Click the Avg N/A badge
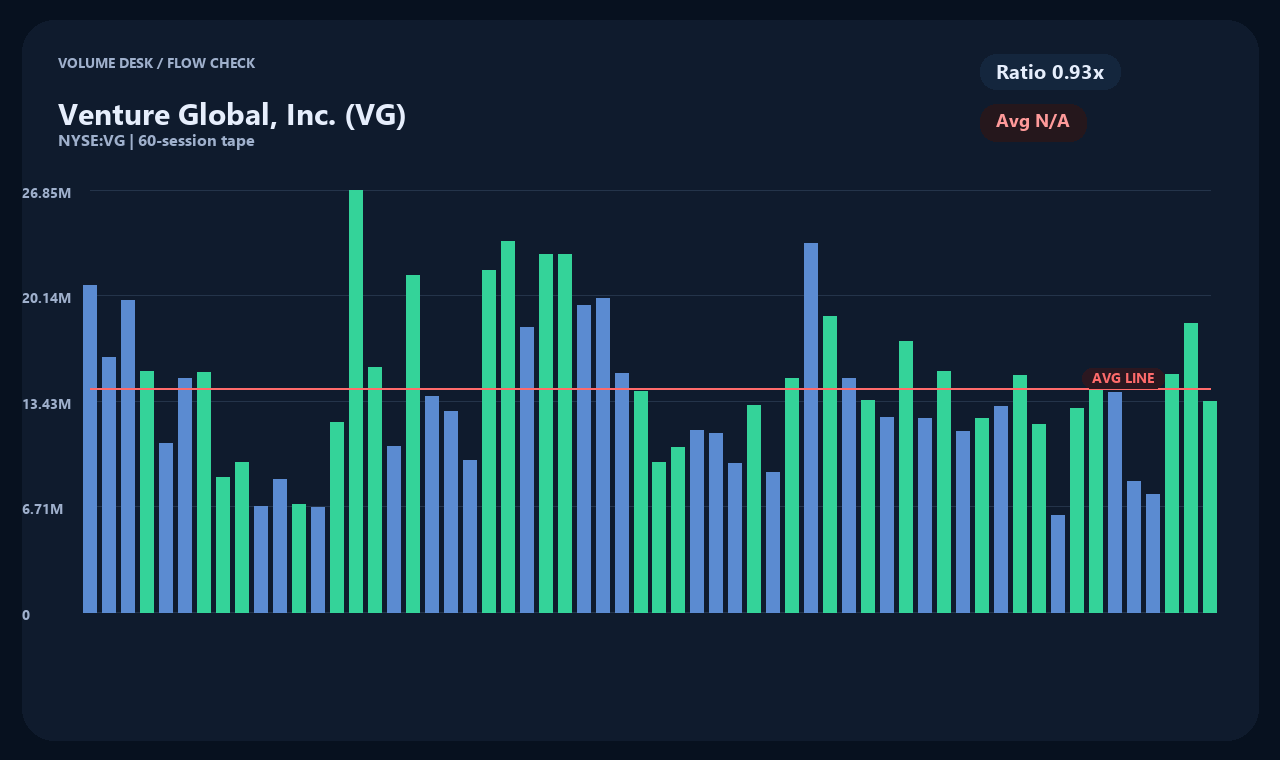This screenshot has width=1280, height=760. (x=1033, y=122)
